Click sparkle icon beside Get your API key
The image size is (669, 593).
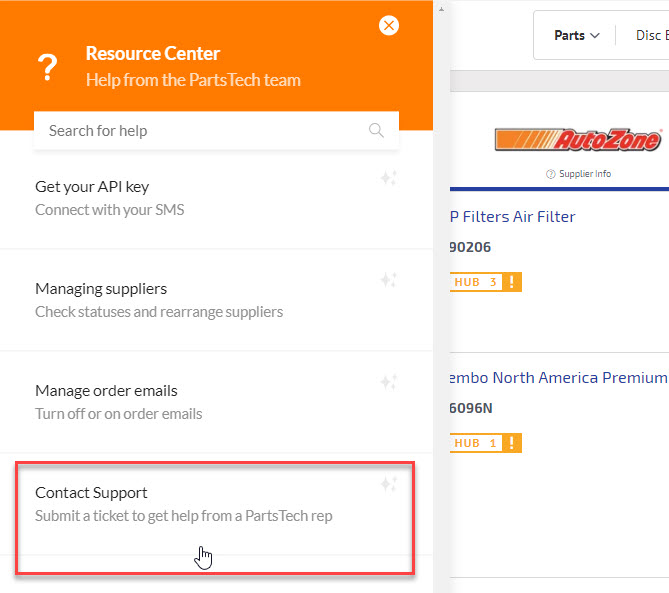[x=389, y=178]
